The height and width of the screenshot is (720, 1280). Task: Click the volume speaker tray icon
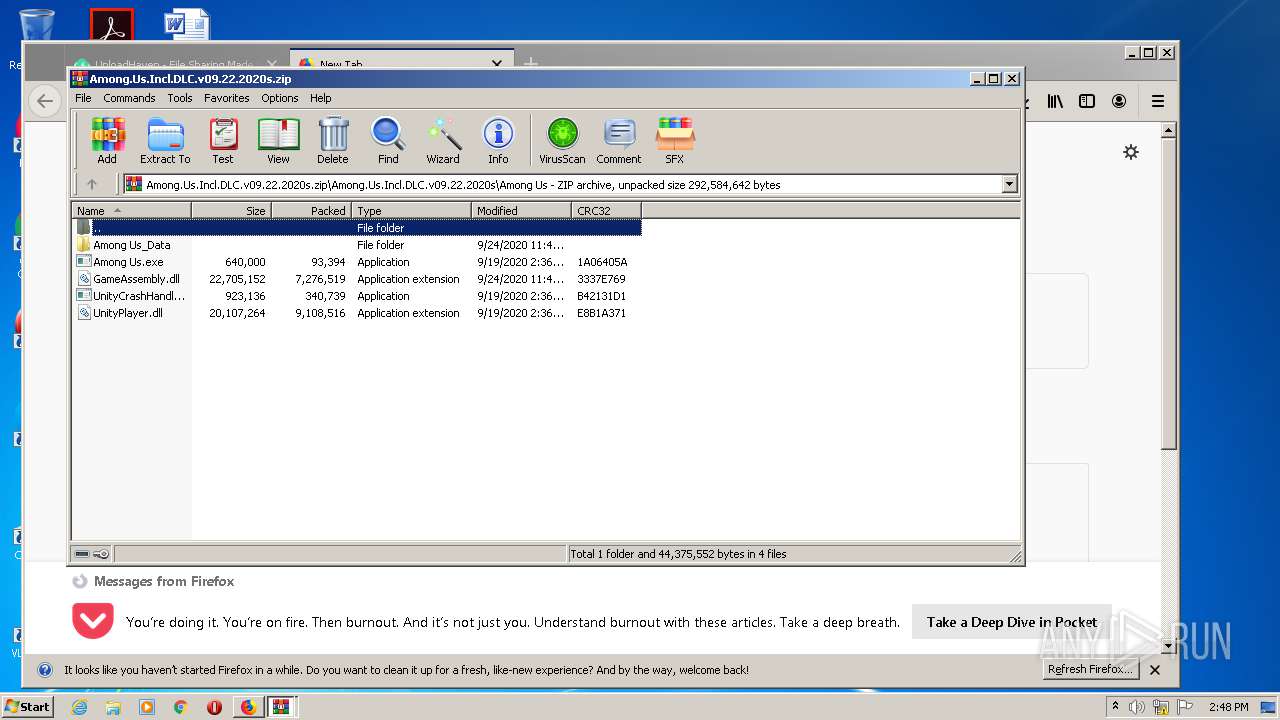[x=1137, y=707]
